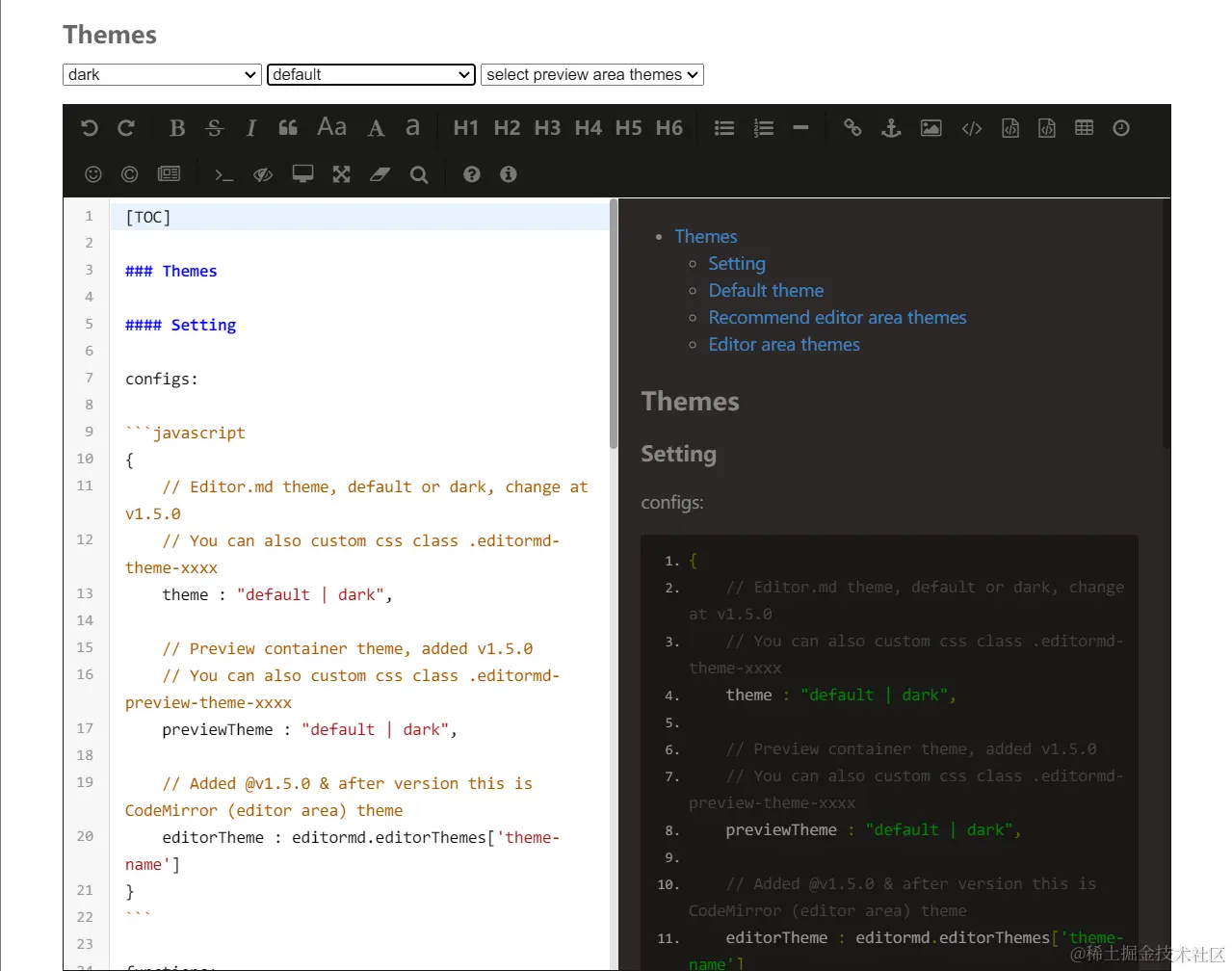Undo the last edit in toolbar
This screenshot has width=1232, height=971.
coord(90,128)
